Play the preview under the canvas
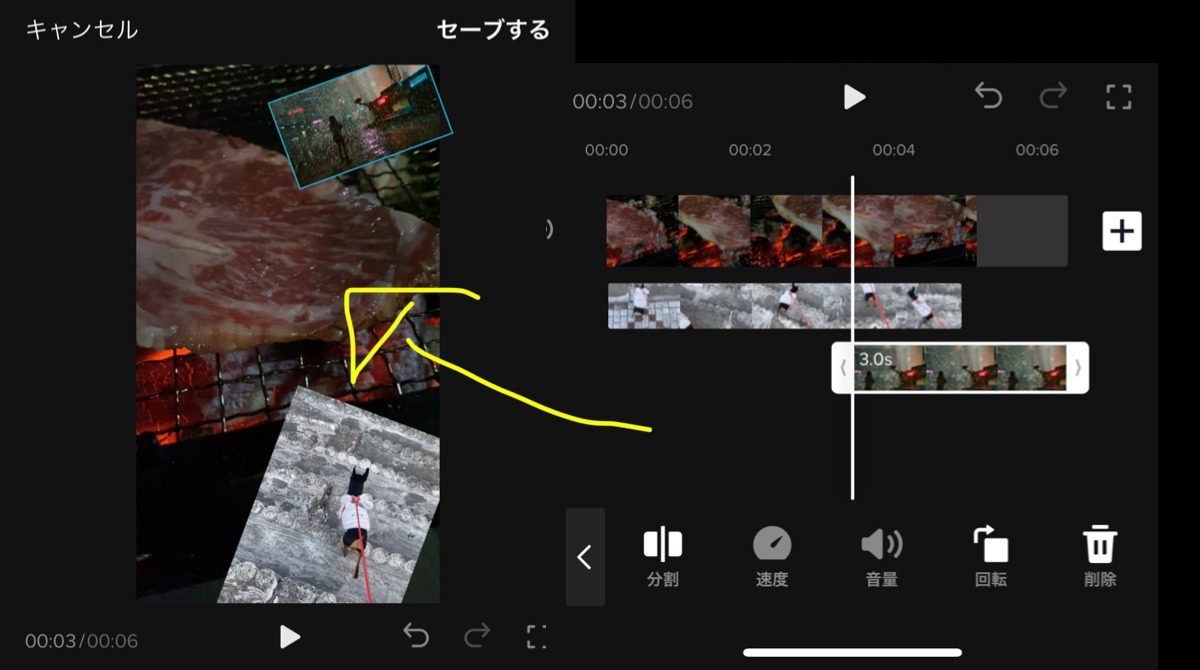1200x670 pixels. pyautogui.click(x=290, y=637)
